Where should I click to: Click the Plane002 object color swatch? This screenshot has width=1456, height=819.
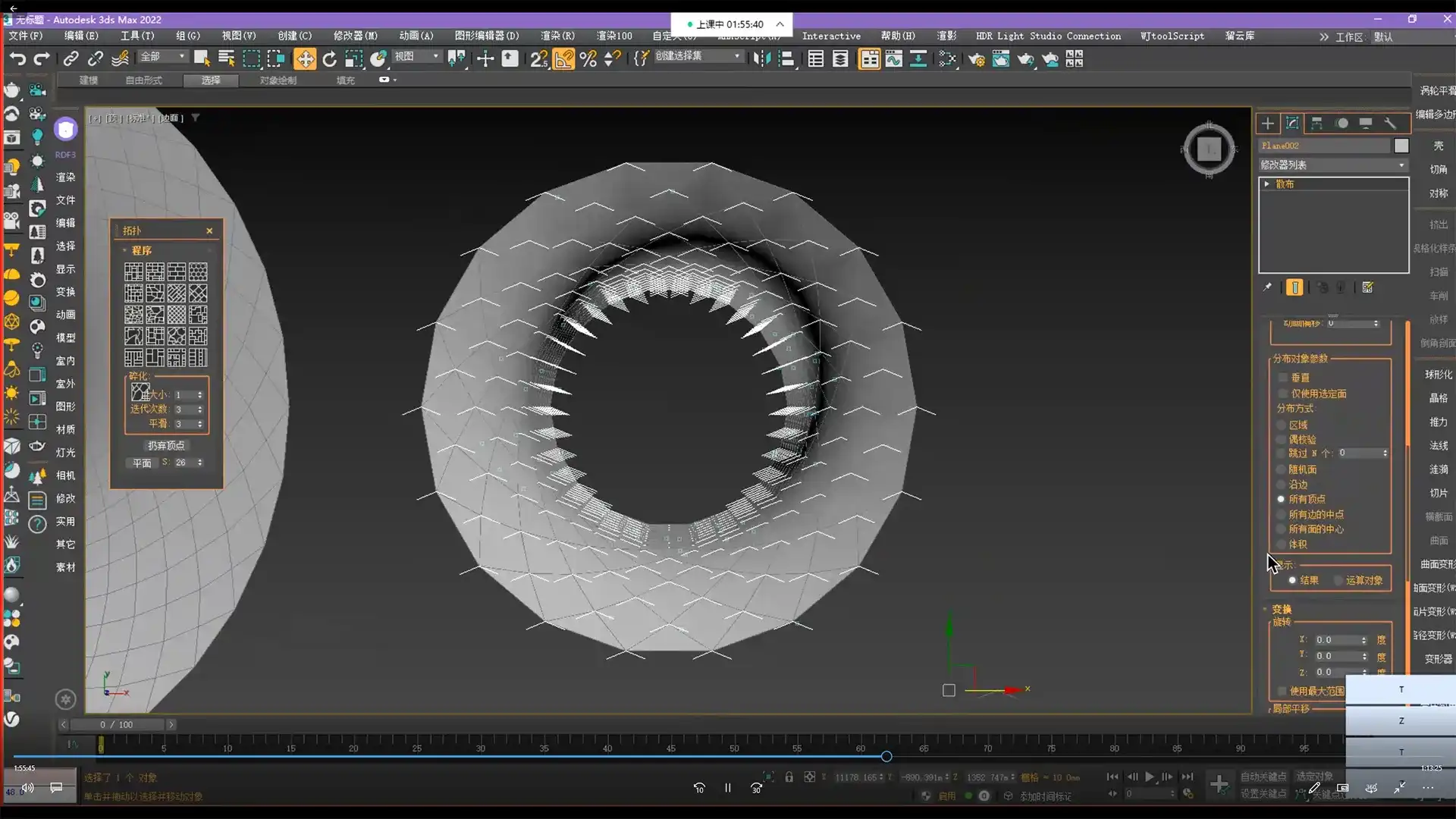[x=1401, y=146]
